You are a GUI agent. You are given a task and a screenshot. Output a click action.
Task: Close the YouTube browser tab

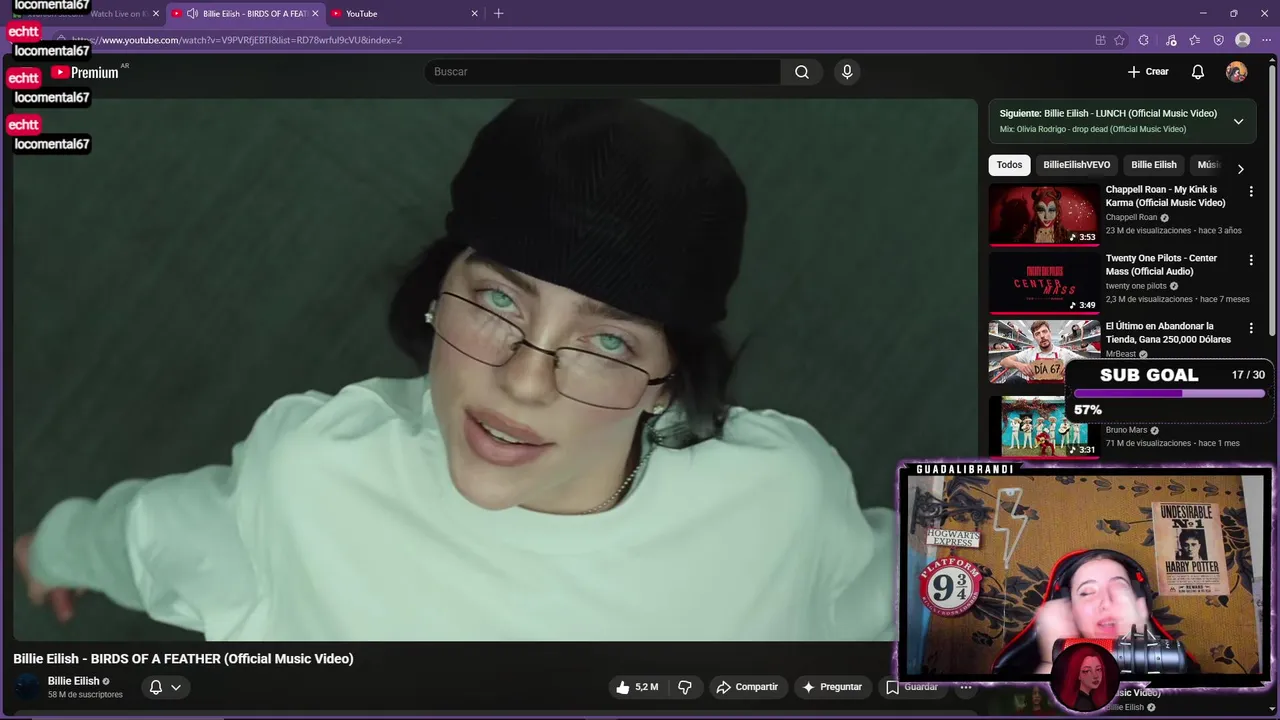tap(474, 14)
